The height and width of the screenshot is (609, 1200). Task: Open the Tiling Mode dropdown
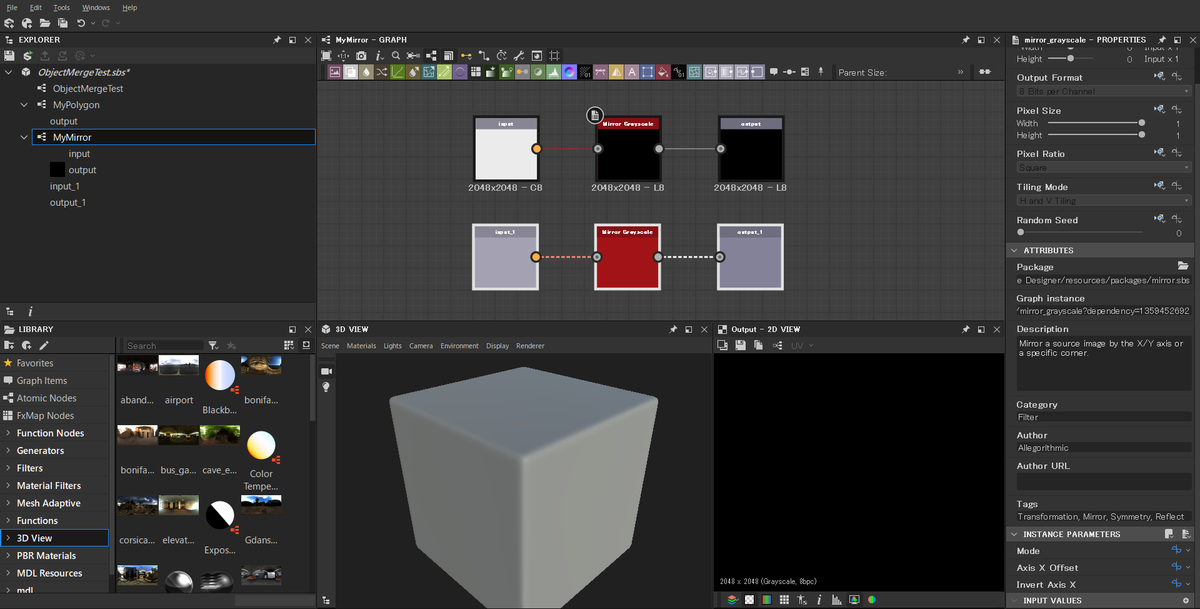[1103, 201]
